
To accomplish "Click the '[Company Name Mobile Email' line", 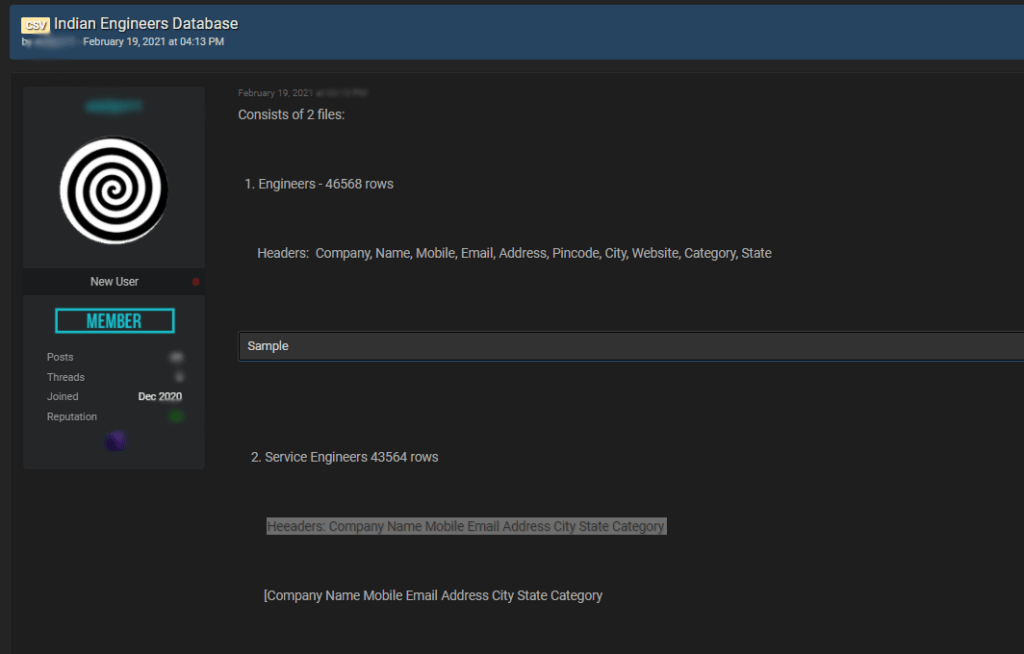I will (433, 596).
